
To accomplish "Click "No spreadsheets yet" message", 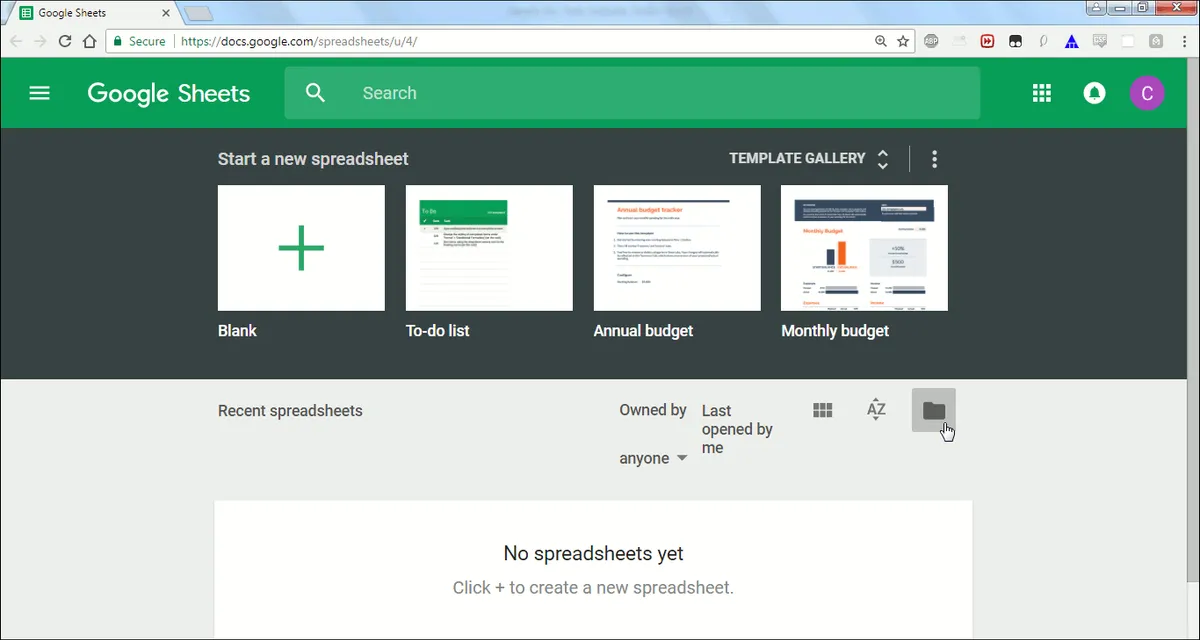I will [x=593, y=553].
